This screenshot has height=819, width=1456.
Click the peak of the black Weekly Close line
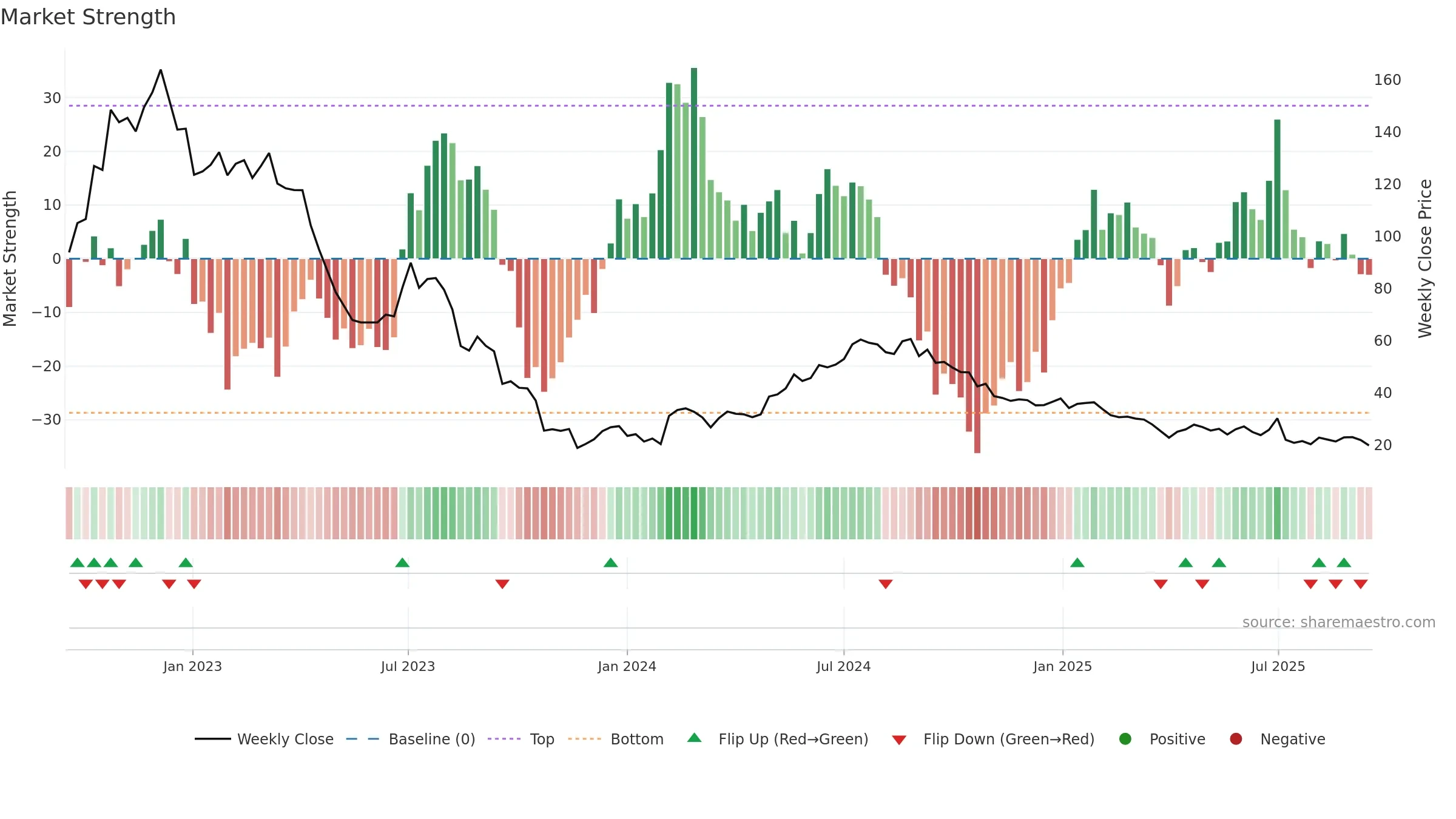161,70
